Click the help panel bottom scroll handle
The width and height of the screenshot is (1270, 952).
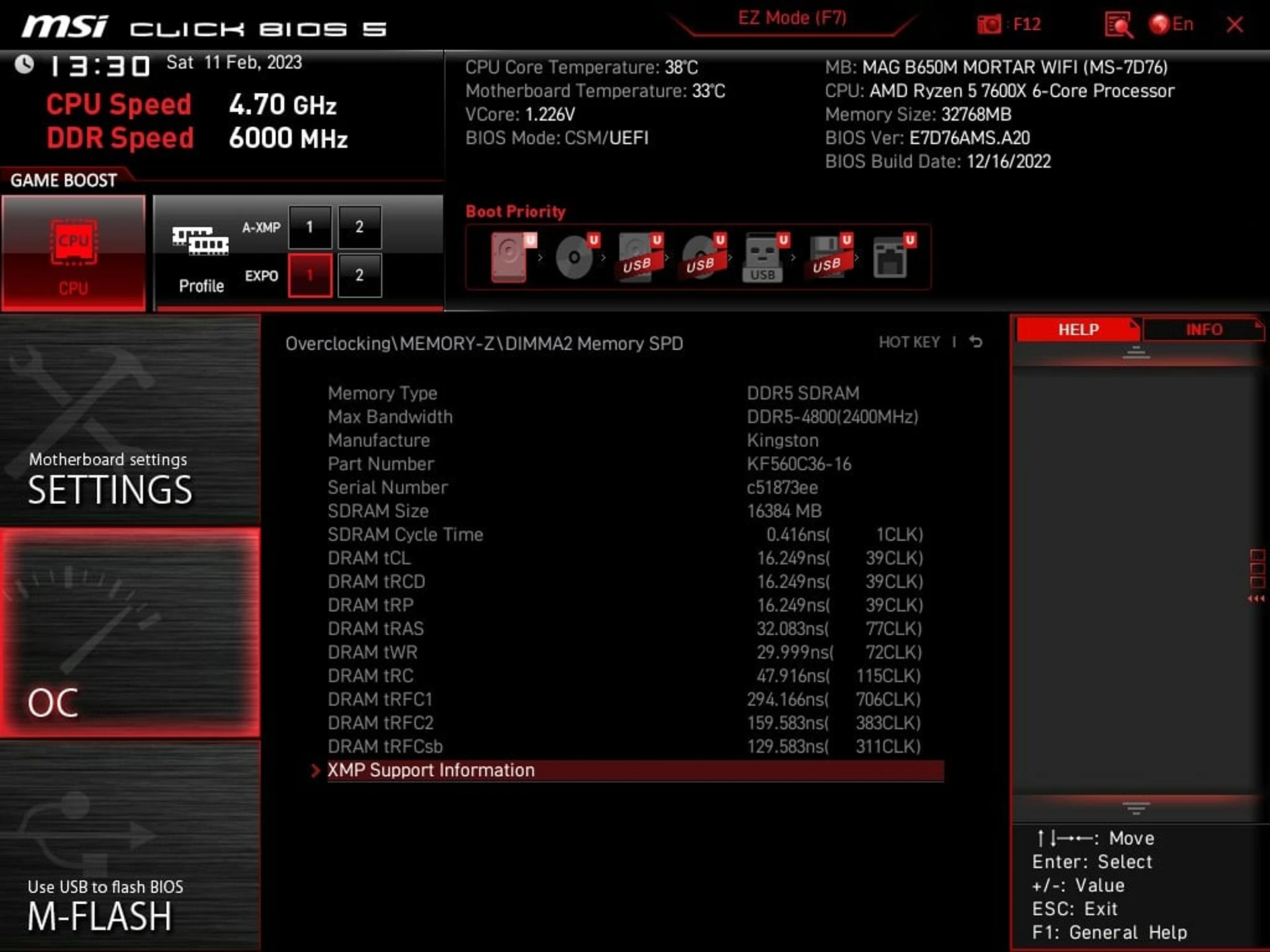click(1136, 808)
